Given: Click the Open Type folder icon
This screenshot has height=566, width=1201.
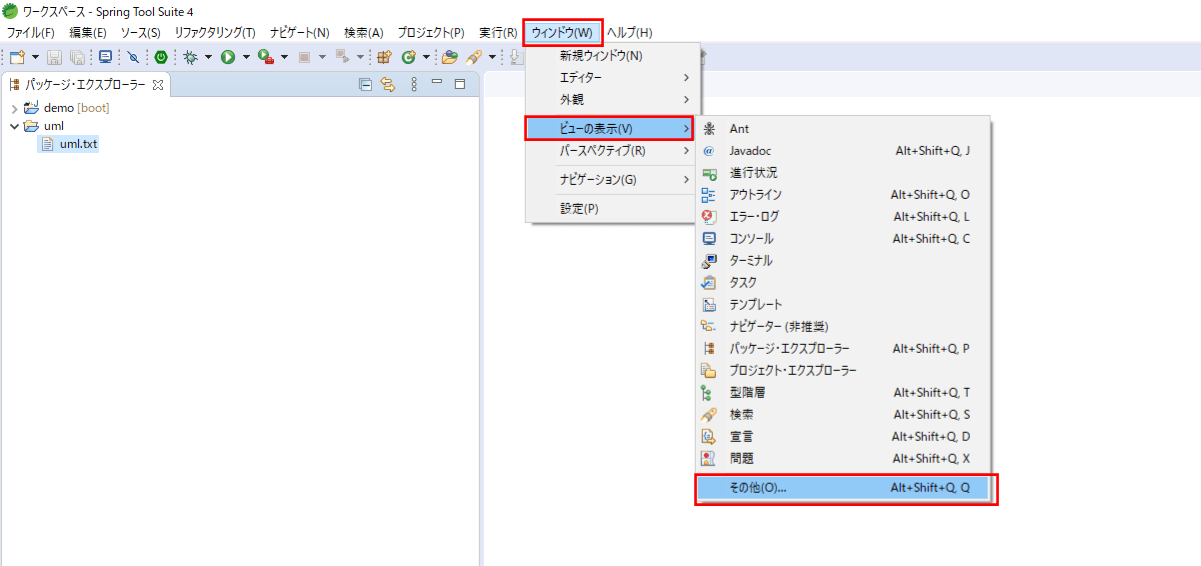Looking at the screenshot, I should 450,57.
